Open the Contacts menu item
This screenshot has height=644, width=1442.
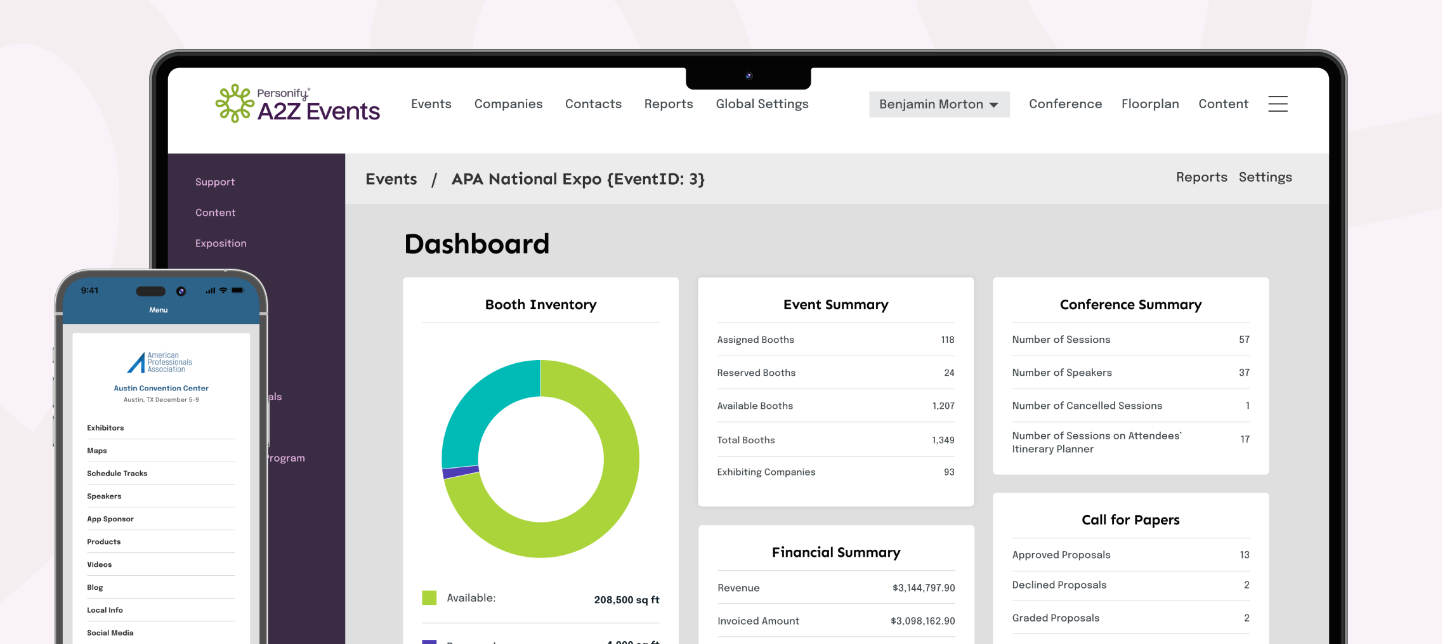[593, 104]
